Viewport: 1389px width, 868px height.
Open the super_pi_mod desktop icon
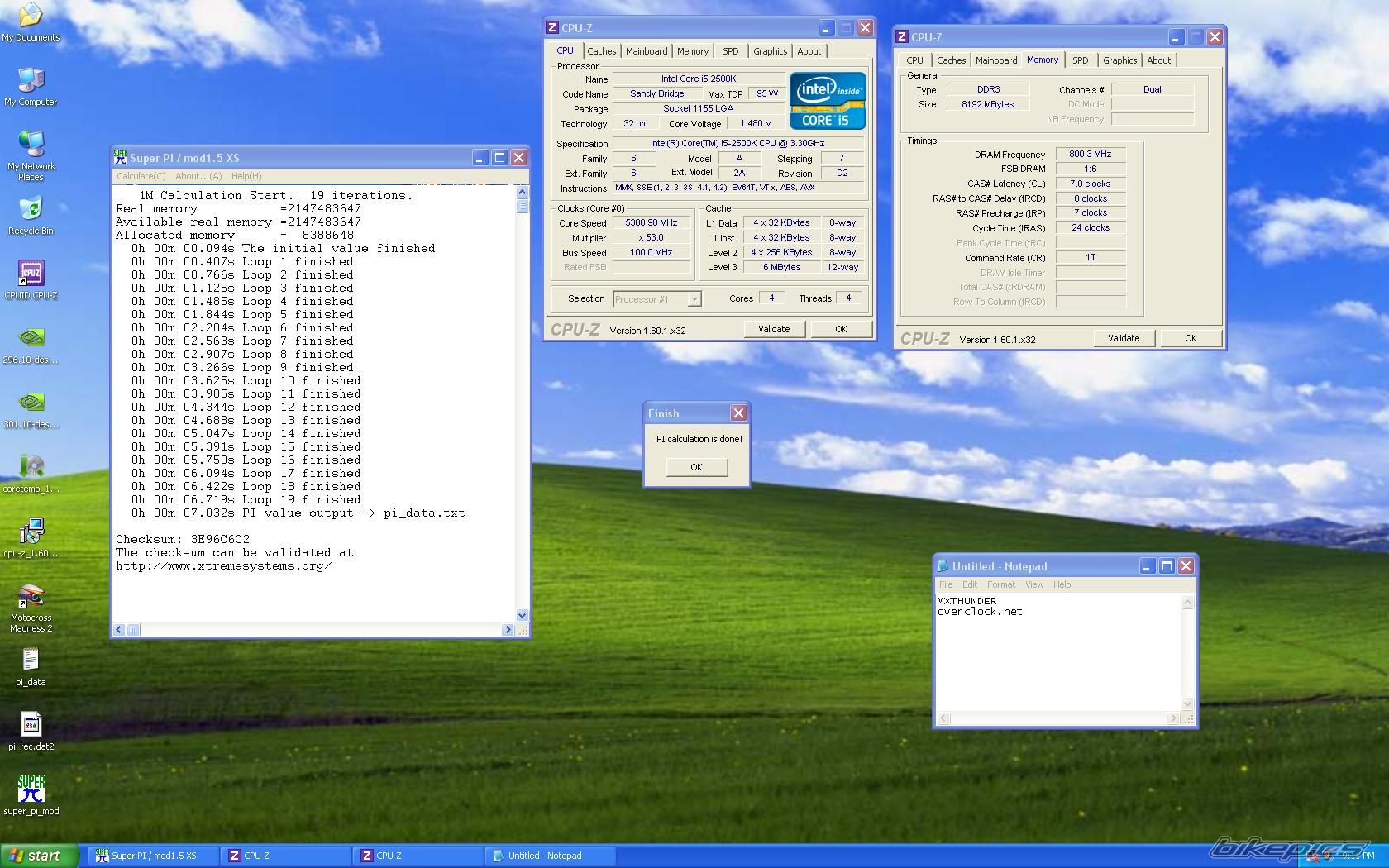[31, 790]
